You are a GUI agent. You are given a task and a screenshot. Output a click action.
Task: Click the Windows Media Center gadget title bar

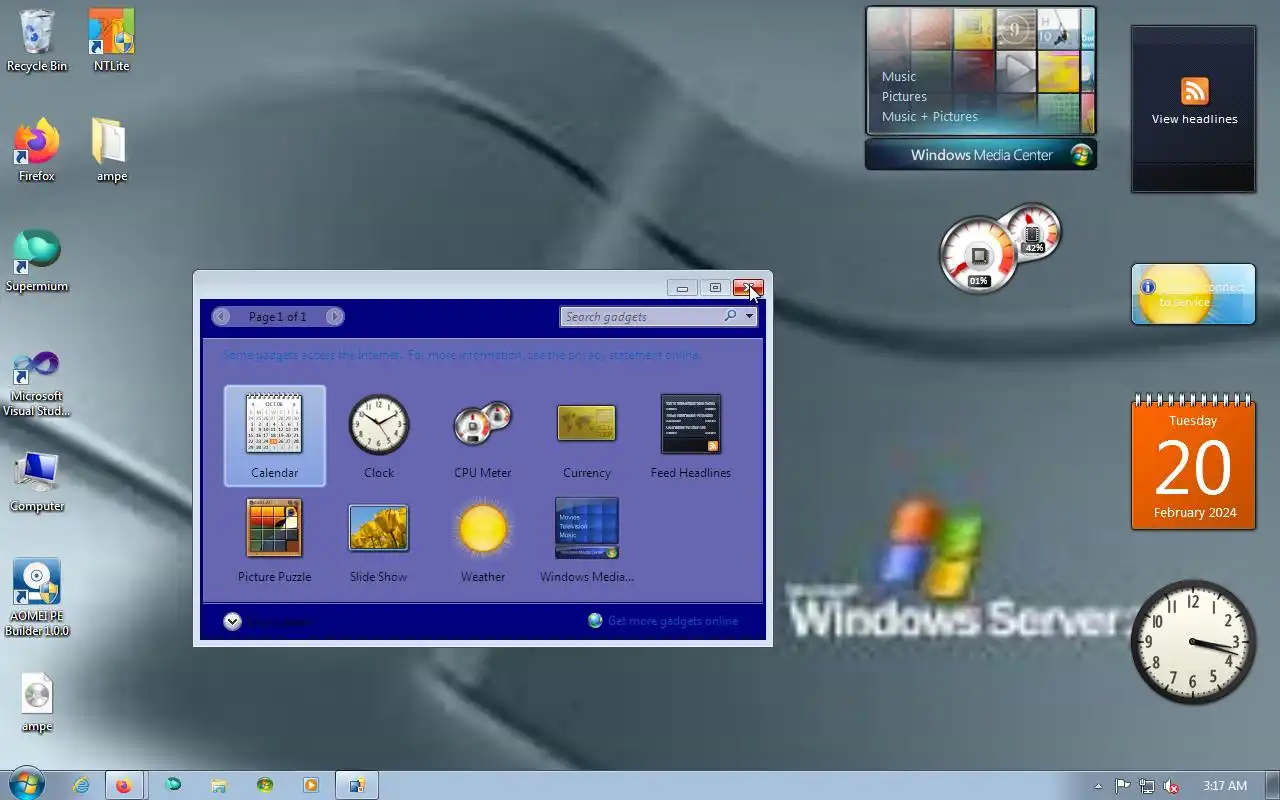coord(981,155)
